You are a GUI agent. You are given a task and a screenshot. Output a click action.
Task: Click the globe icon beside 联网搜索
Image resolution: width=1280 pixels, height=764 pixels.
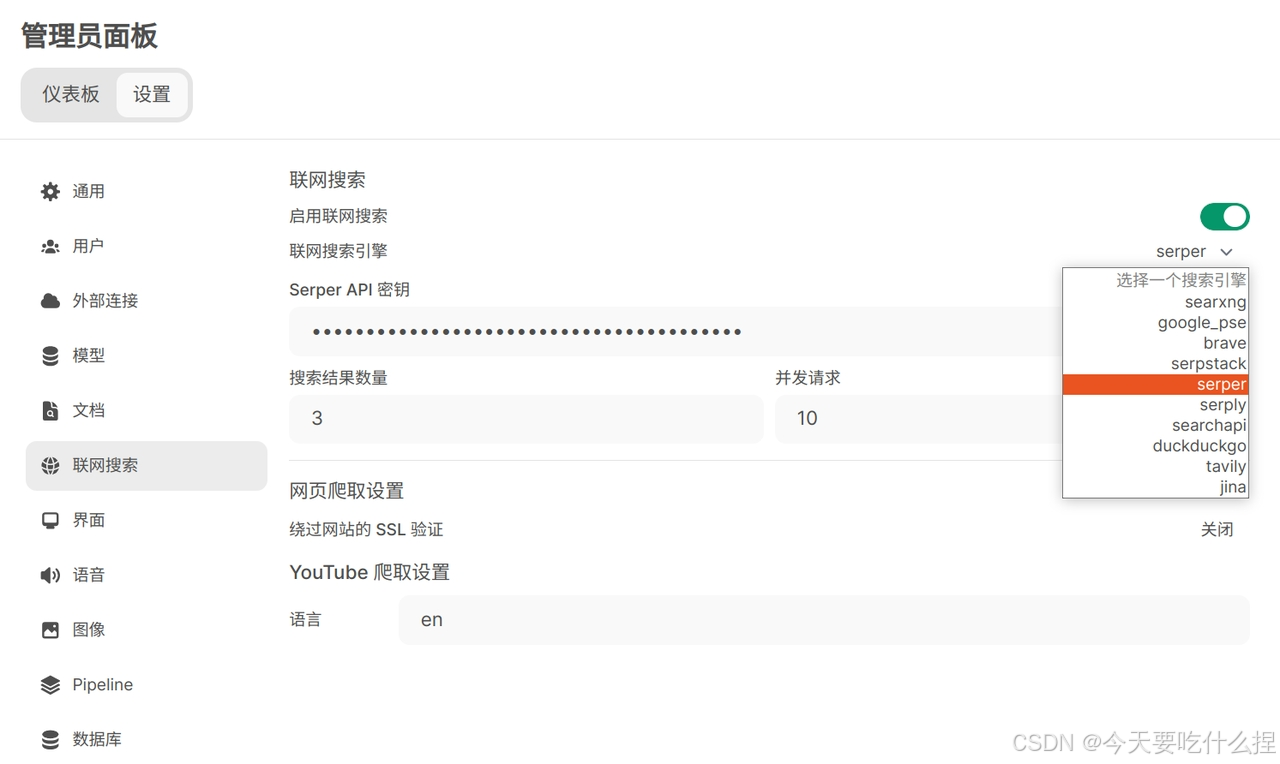pos(50,466)
